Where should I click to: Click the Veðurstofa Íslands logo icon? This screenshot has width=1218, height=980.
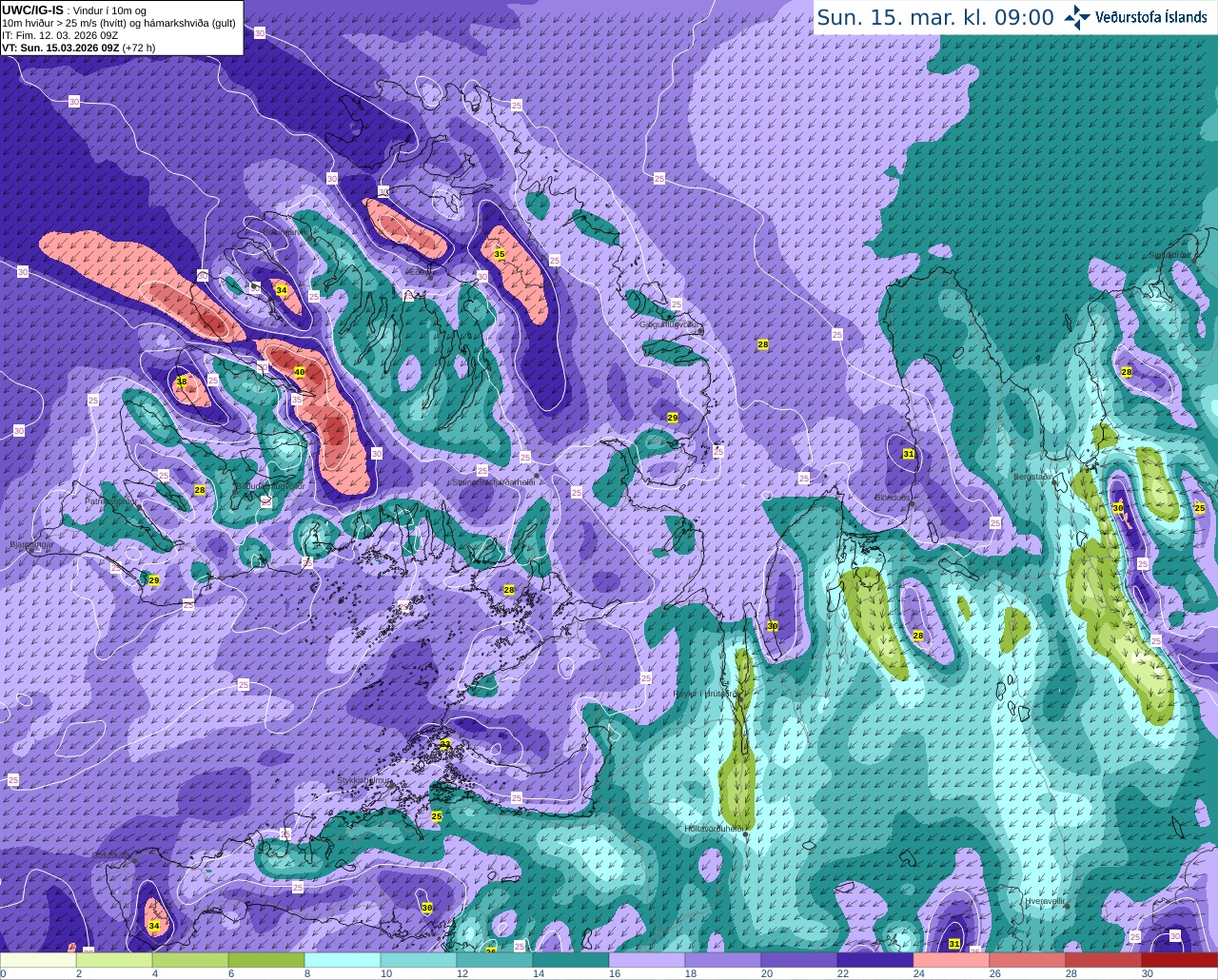[1077, 17]
